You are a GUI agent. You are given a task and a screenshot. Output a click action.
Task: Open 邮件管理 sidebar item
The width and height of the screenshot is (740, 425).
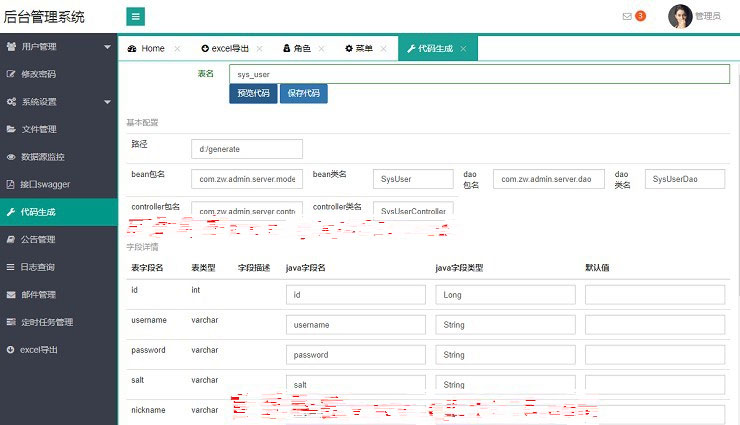(38, 295)
